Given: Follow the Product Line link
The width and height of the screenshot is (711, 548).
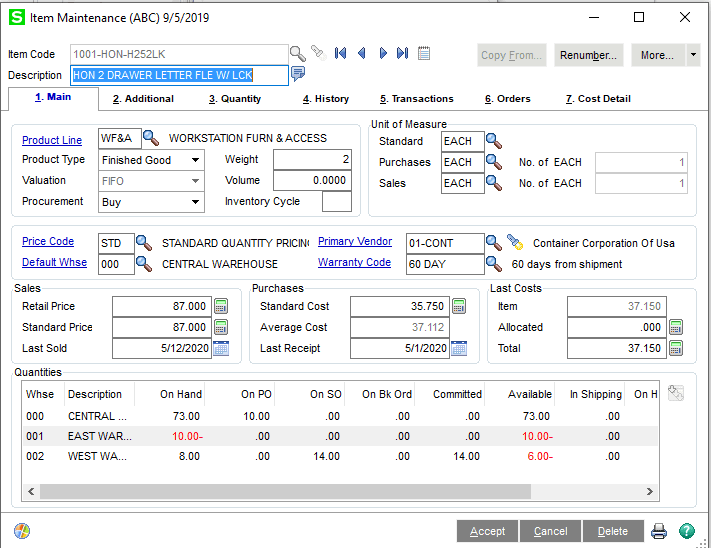Looking at the screenshot, I should [x=52, y=140].
